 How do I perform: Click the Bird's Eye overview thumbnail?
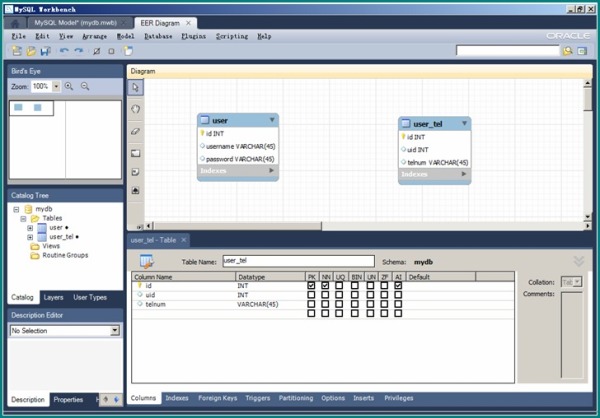pyautogui.click(x=65, y=140)
